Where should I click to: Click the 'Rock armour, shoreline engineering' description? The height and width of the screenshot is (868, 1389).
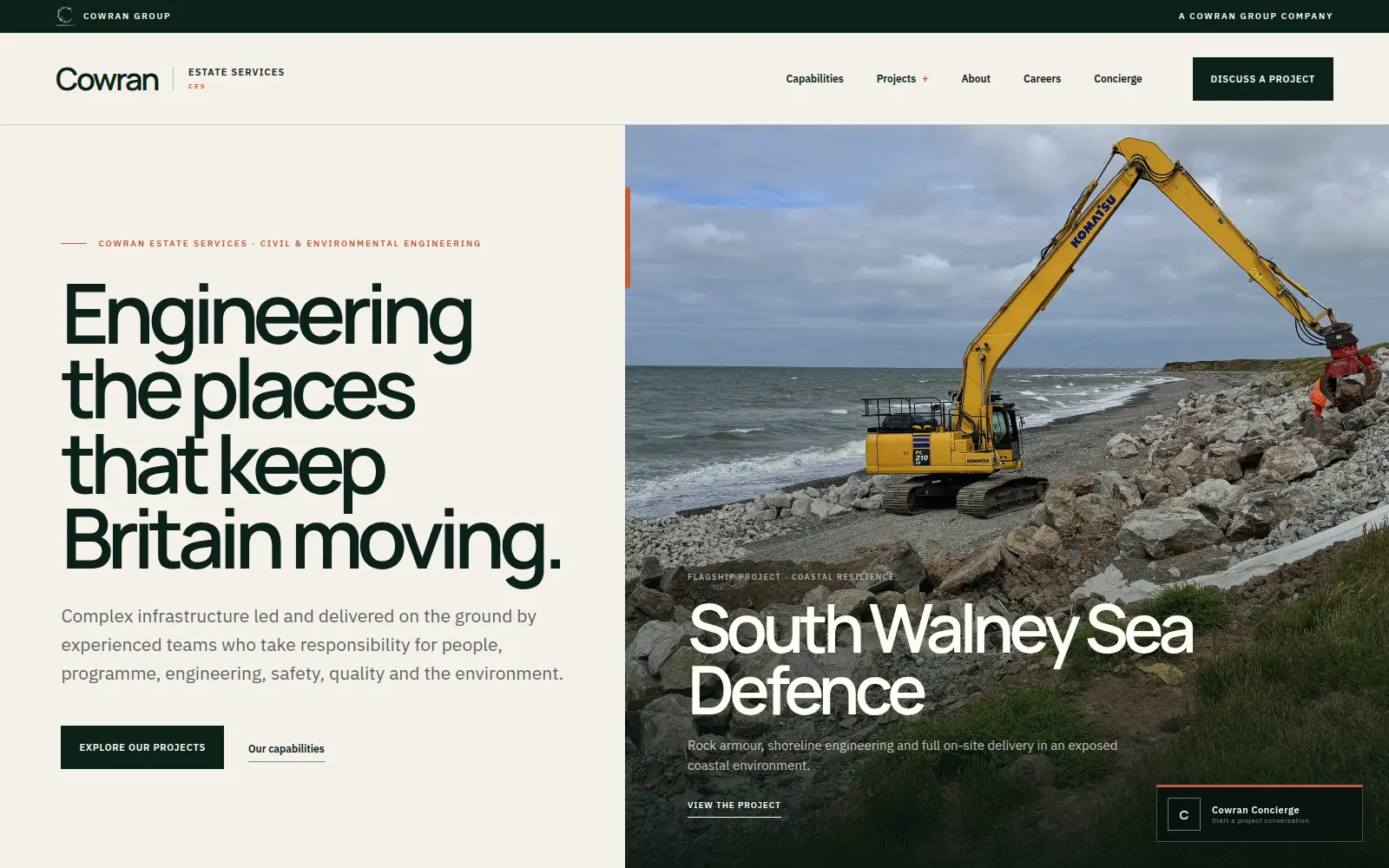(903, 755)
